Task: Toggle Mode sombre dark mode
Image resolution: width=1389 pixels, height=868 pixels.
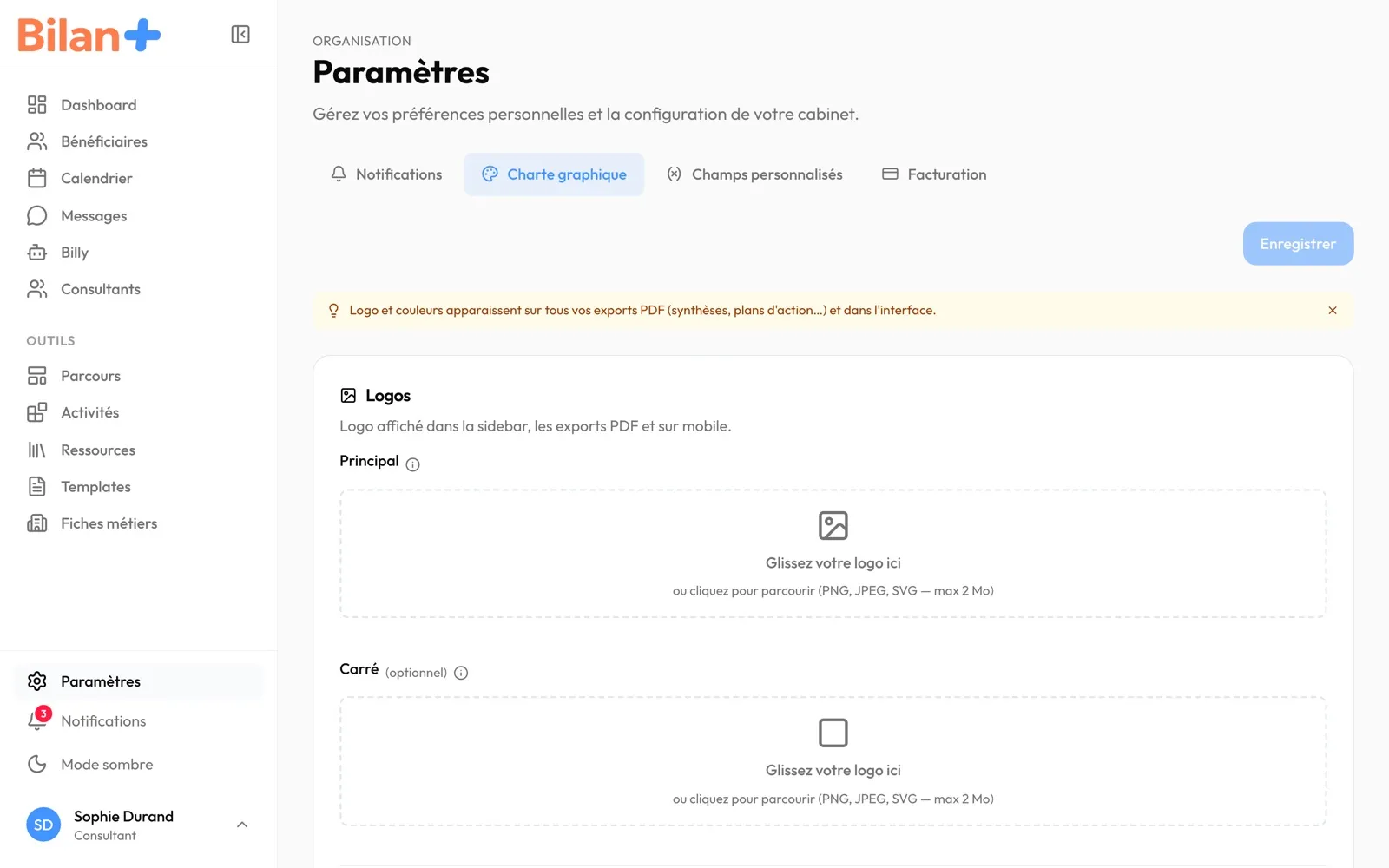Action: (139, 764)
